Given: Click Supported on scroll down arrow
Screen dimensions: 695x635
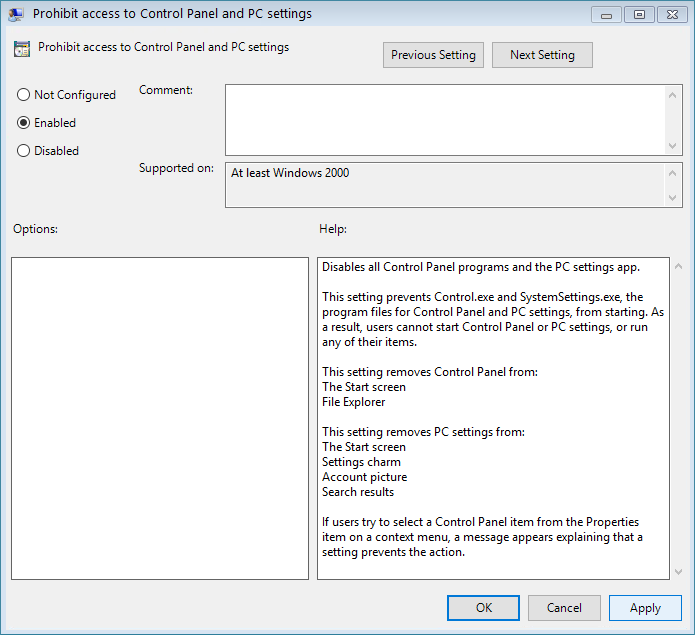Looking at the screenshot, I should (x=673, y=198).
